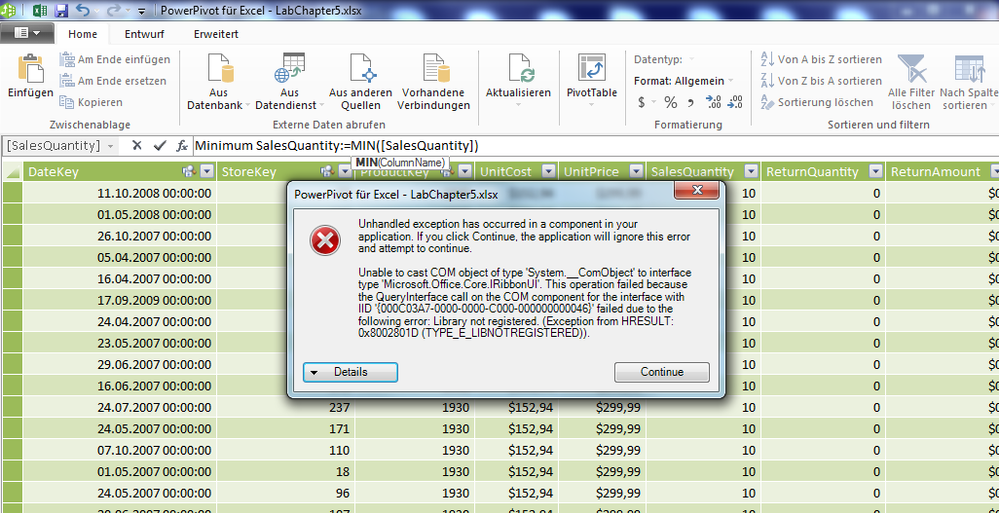Image resolution: width=999 pixels, height=513 pixels.
Task: Open SalesQuantity column filter dropdown
Action: tap(751, 171)
